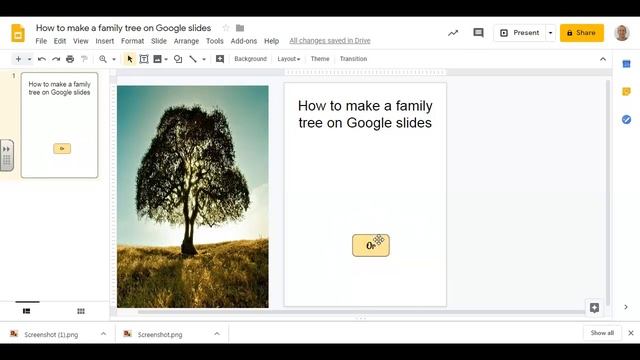Click Show all downloads button

pyautogui.click(x=602, y=333)
